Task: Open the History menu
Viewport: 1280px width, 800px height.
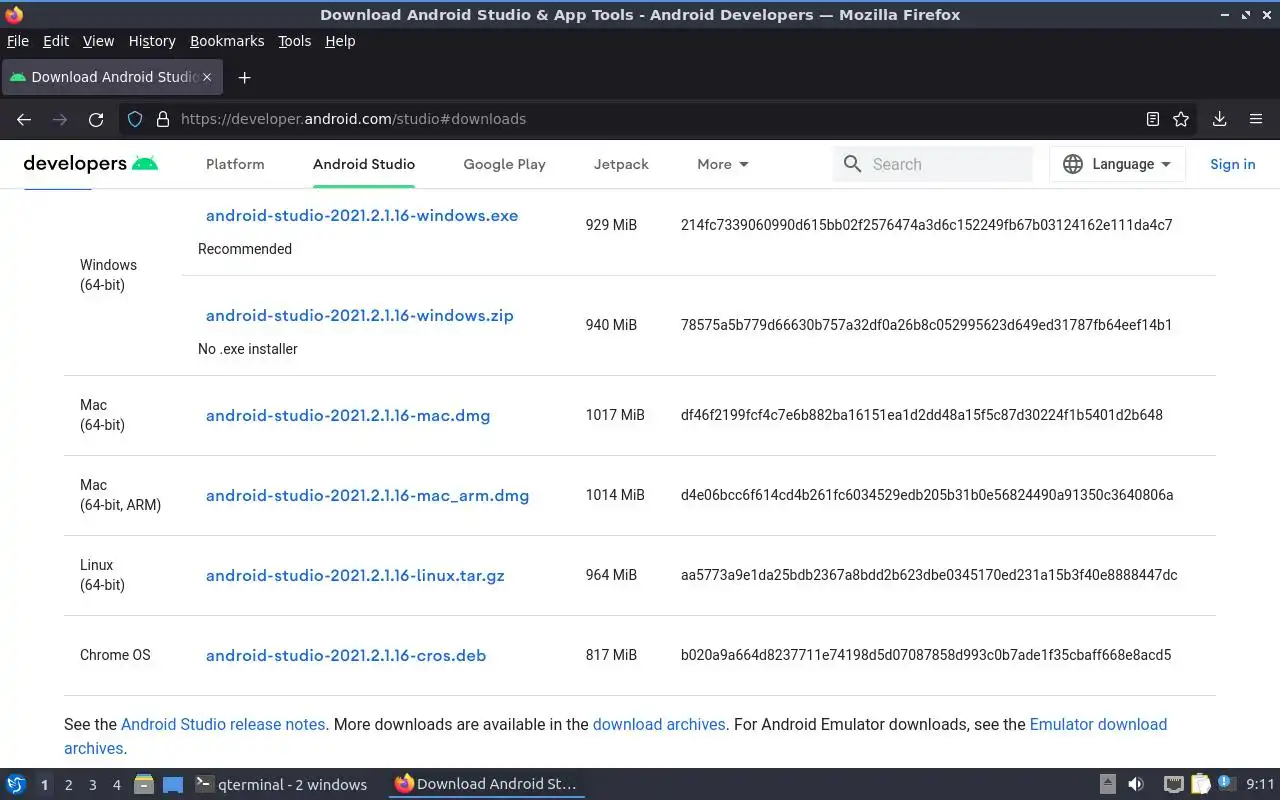Action: (x=152, y=41)
